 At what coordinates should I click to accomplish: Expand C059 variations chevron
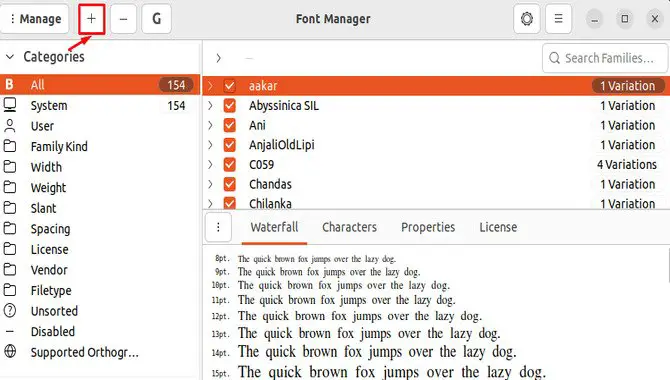[210, 164]
